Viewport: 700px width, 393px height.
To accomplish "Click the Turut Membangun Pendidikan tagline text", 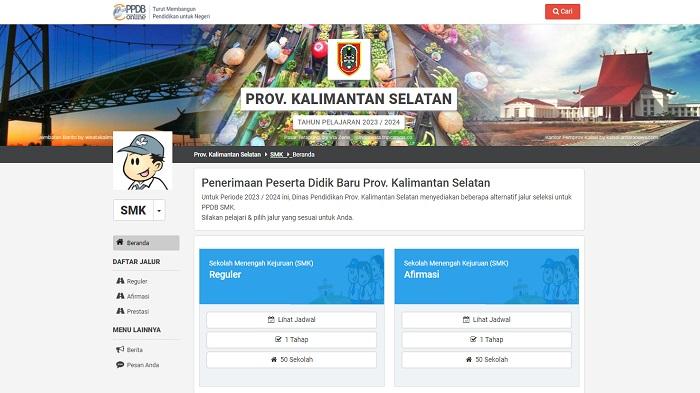I will click(181, 13).
